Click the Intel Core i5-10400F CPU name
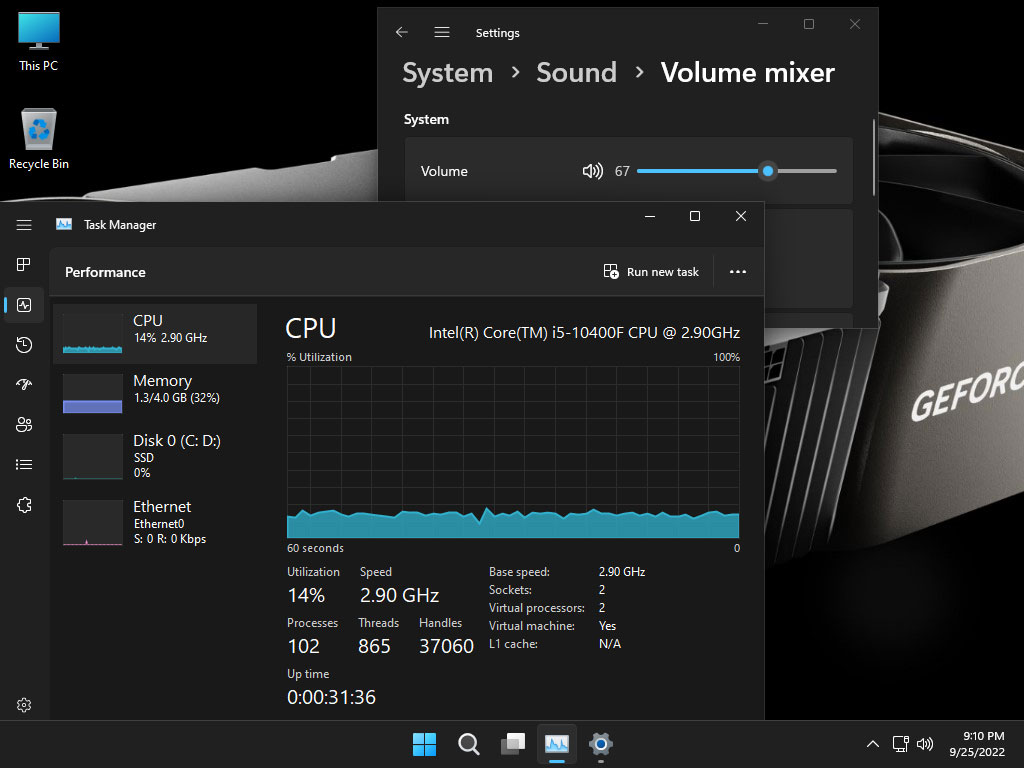The image size is (1024, 768). tap(584, 332)
